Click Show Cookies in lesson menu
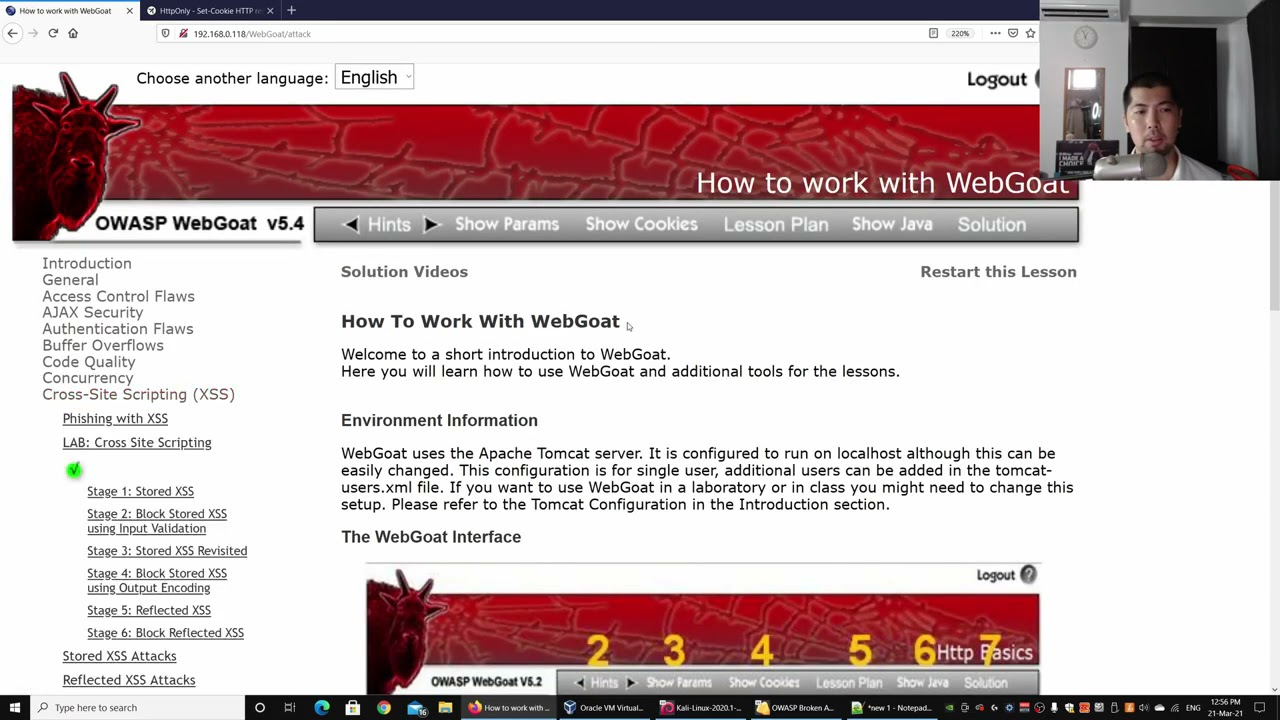1280x720 pixels. pyautogui.click(x=641, y=224)
